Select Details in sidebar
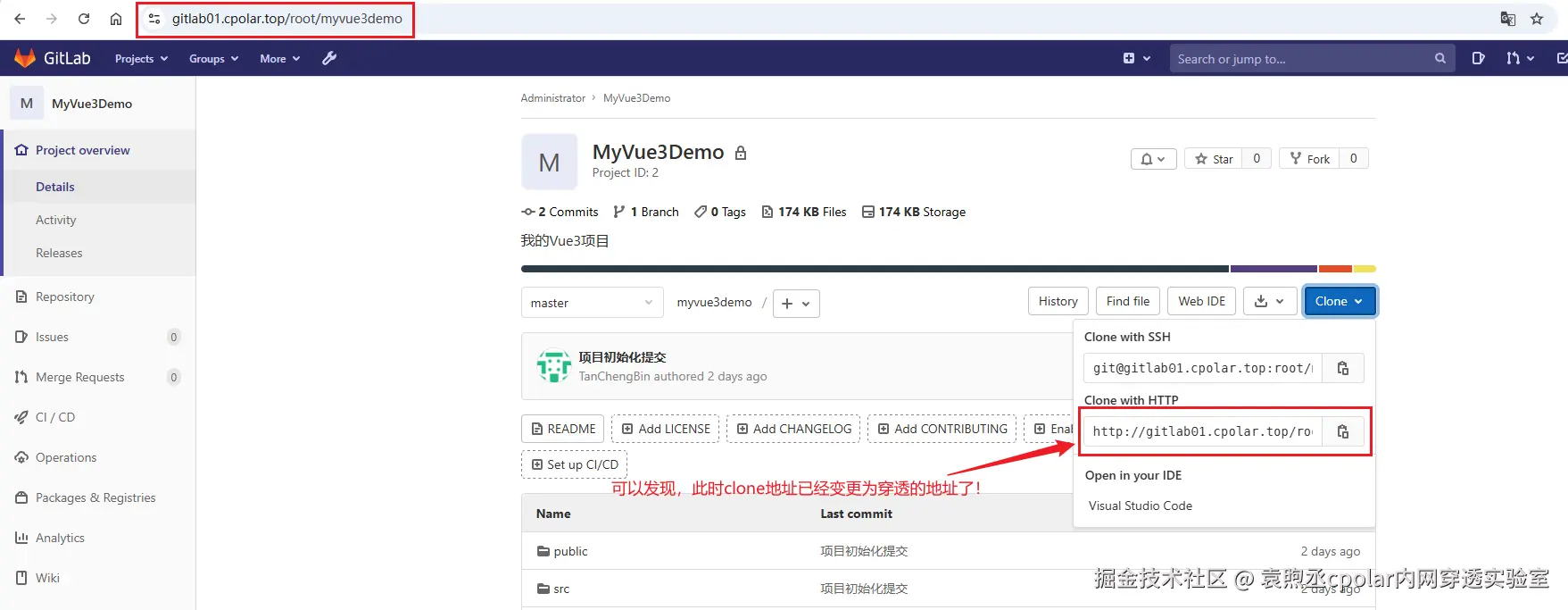 [x=99, y=187]
